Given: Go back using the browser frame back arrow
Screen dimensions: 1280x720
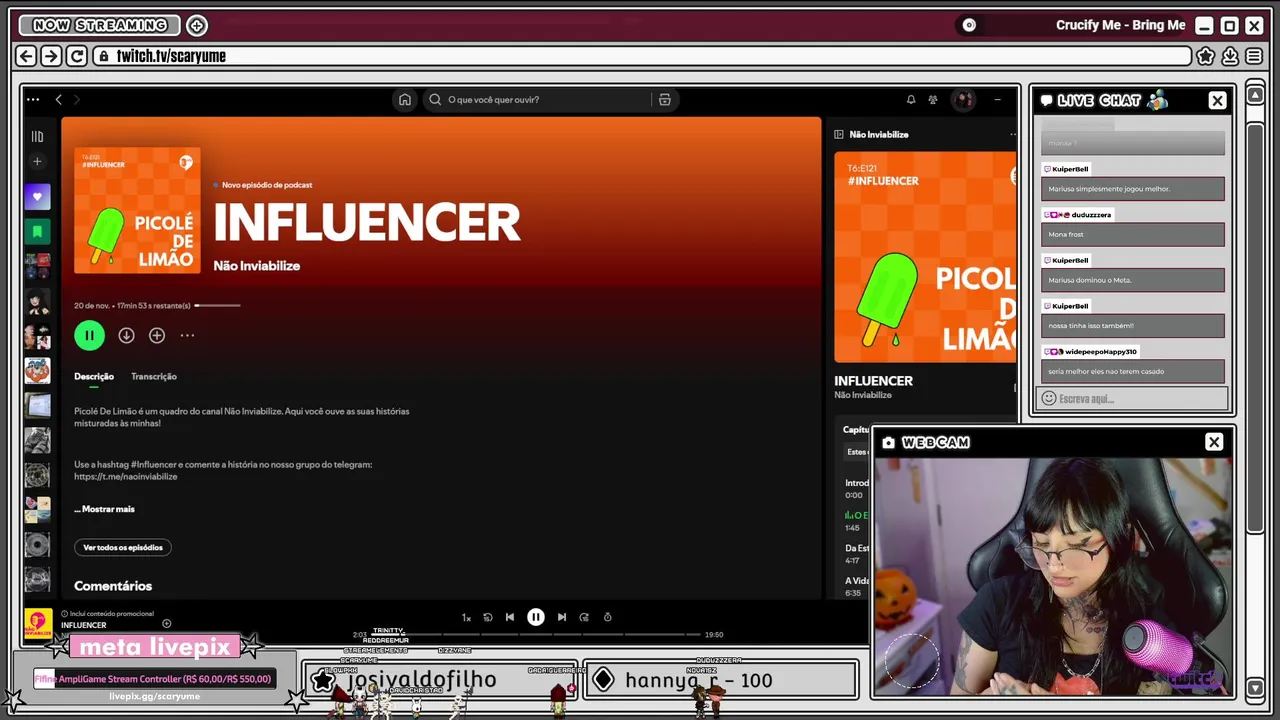Looking at the screenshot, I should [26, 57].
